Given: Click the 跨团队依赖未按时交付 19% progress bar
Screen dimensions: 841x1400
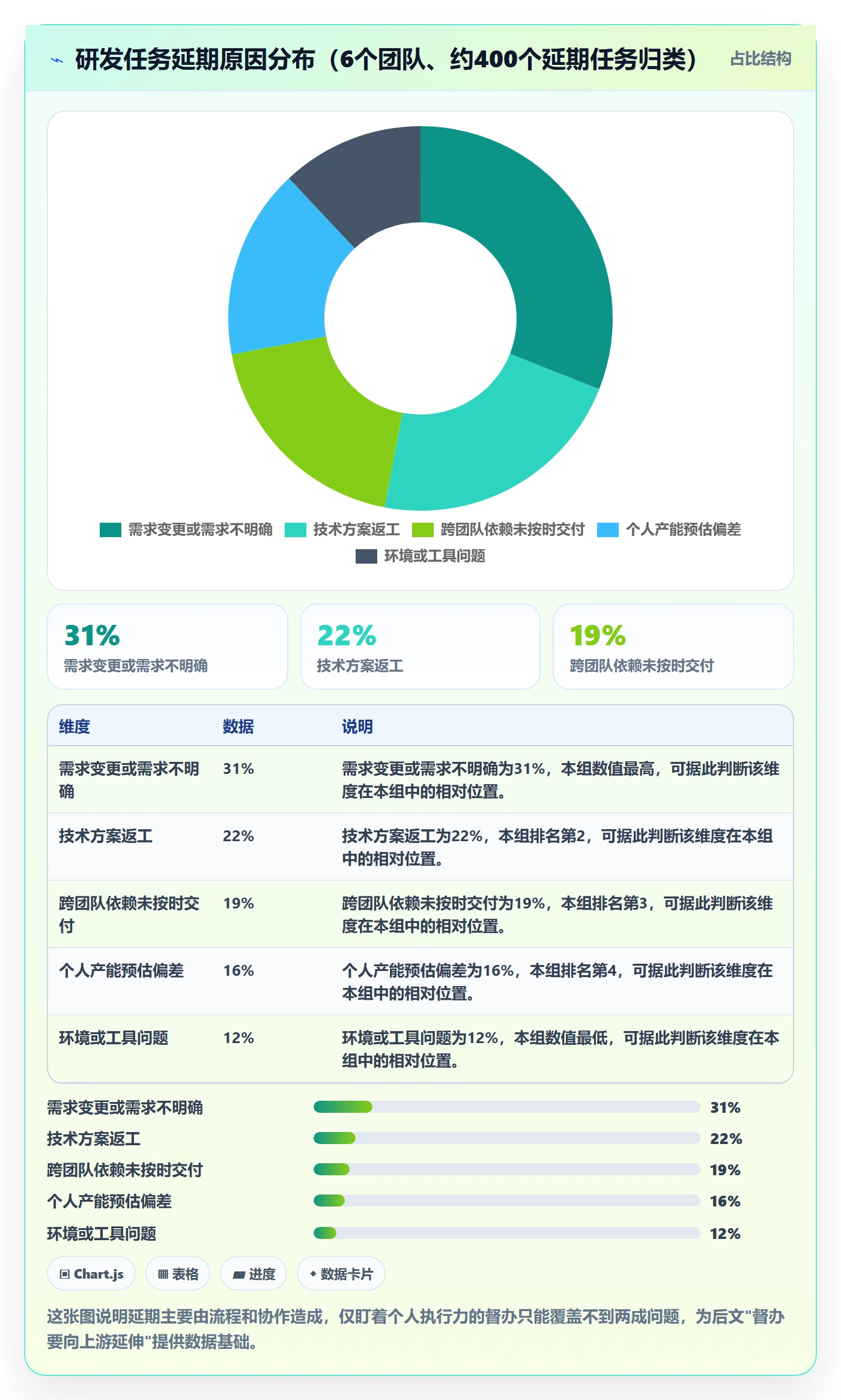Looking at the screenshot, I should pos(507,1169).
